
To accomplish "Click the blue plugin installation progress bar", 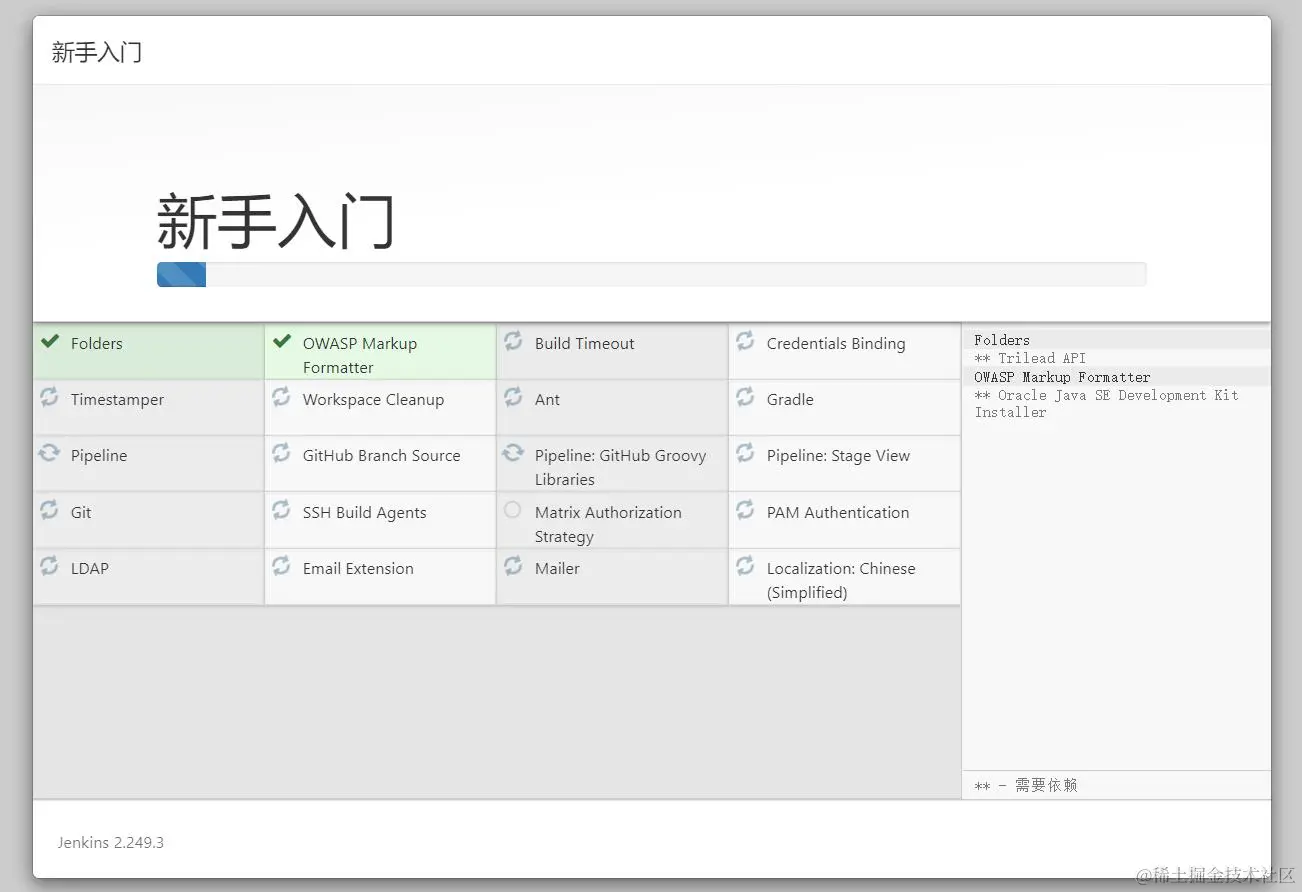I will [181, 274].
